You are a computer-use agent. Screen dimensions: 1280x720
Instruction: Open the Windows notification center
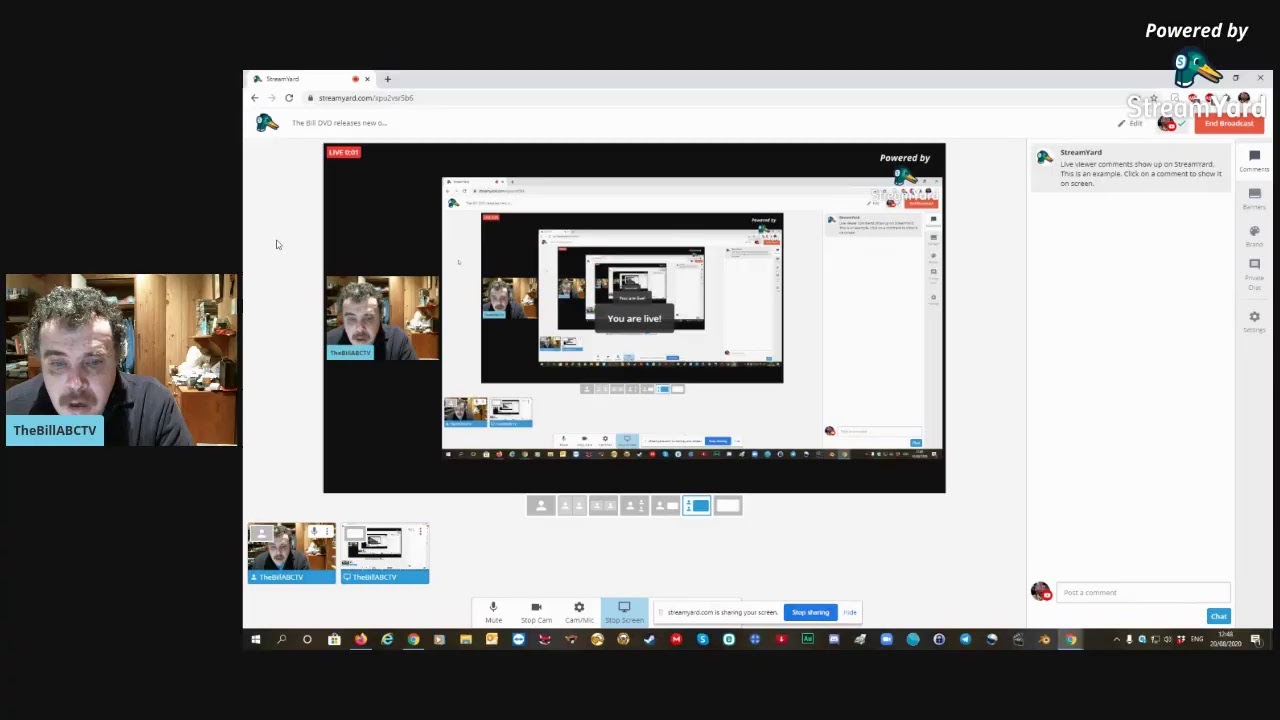1255,640
